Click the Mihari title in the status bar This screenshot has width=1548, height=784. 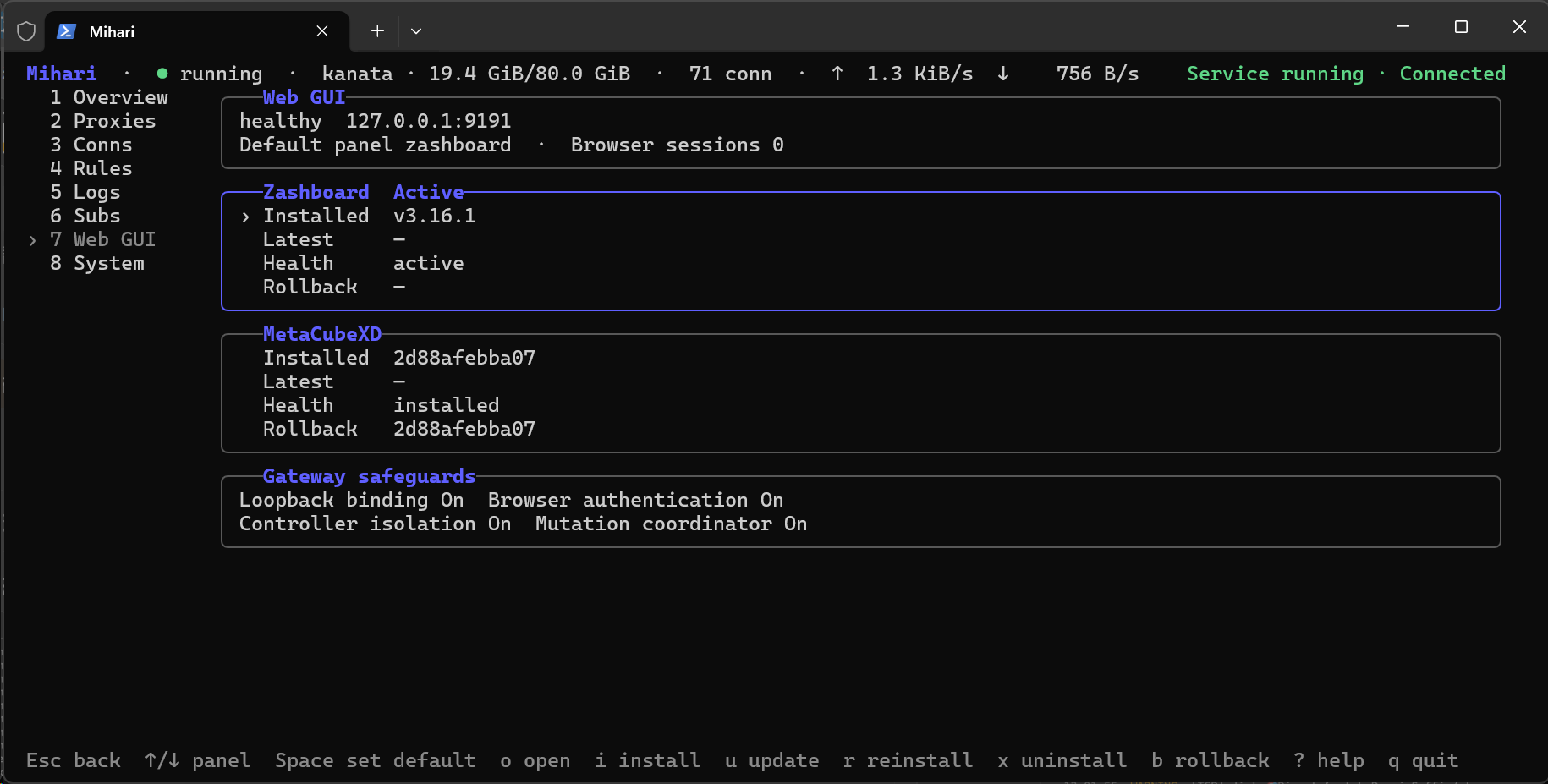[62, 74]
